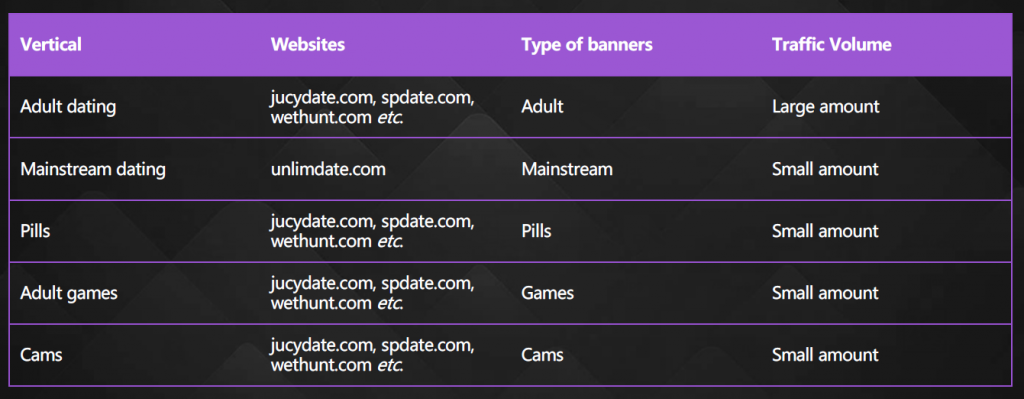Click the Type of banners header
The image size is (1024, 399).
(x=586, y=44)
